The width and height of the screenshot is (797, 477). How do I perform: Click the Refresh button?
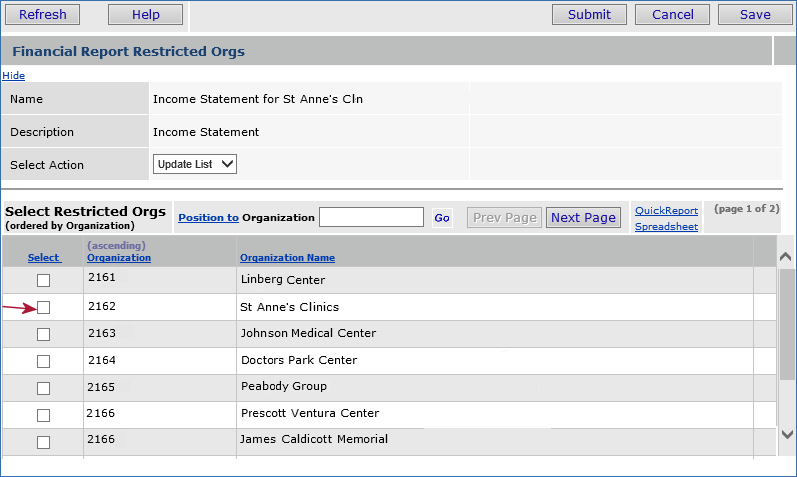click(43, 14)
